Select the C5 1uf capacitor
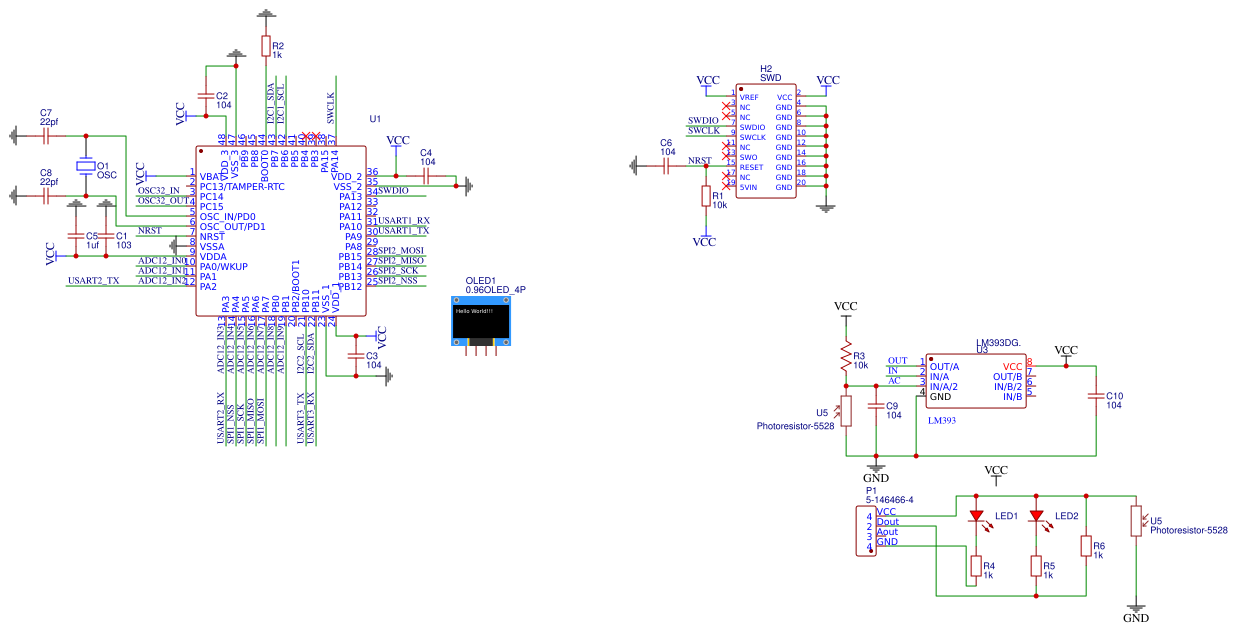The image size is (1239, 635). click(x=75, y=236)
